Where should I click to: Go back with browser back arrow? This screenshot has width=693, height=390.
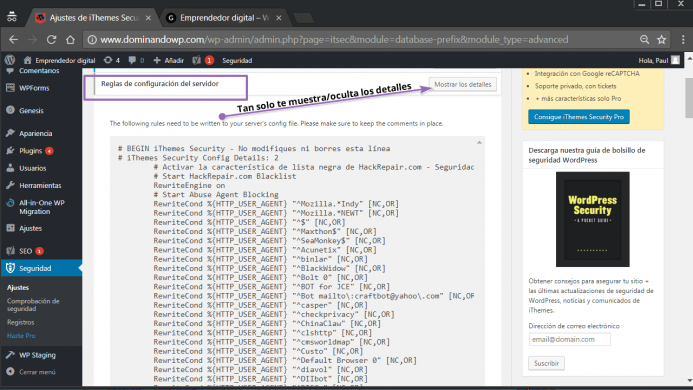coord(13,40)
